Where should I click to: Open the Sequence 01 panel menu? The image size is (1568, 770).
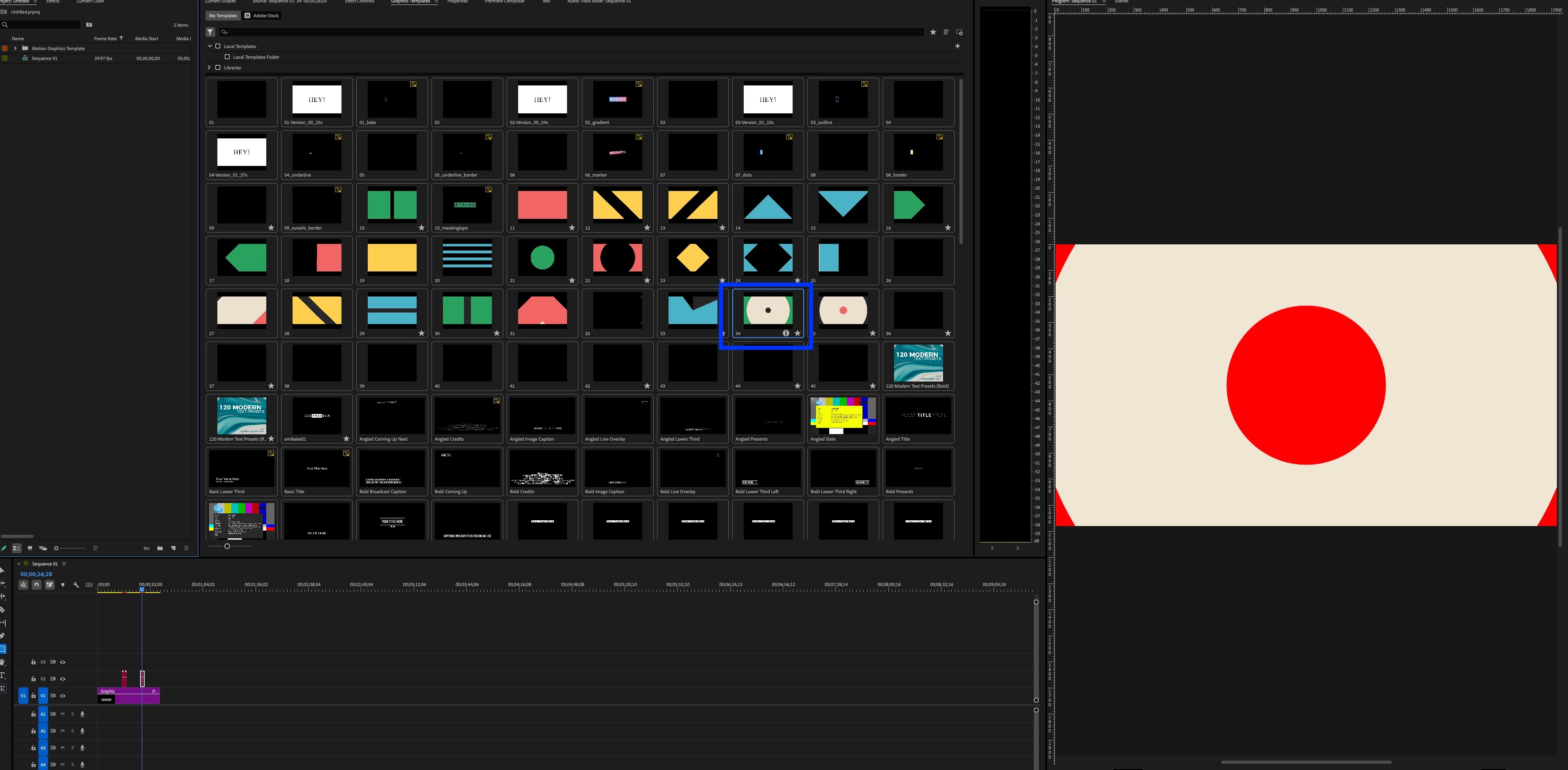tap(64, 564)
